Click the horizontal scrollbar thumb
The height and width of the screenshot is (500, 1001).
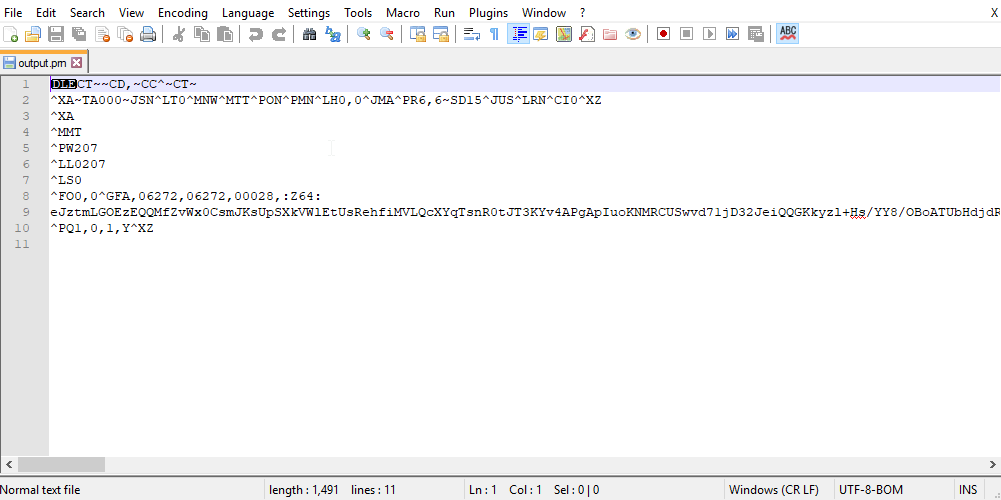click(61, 464)
